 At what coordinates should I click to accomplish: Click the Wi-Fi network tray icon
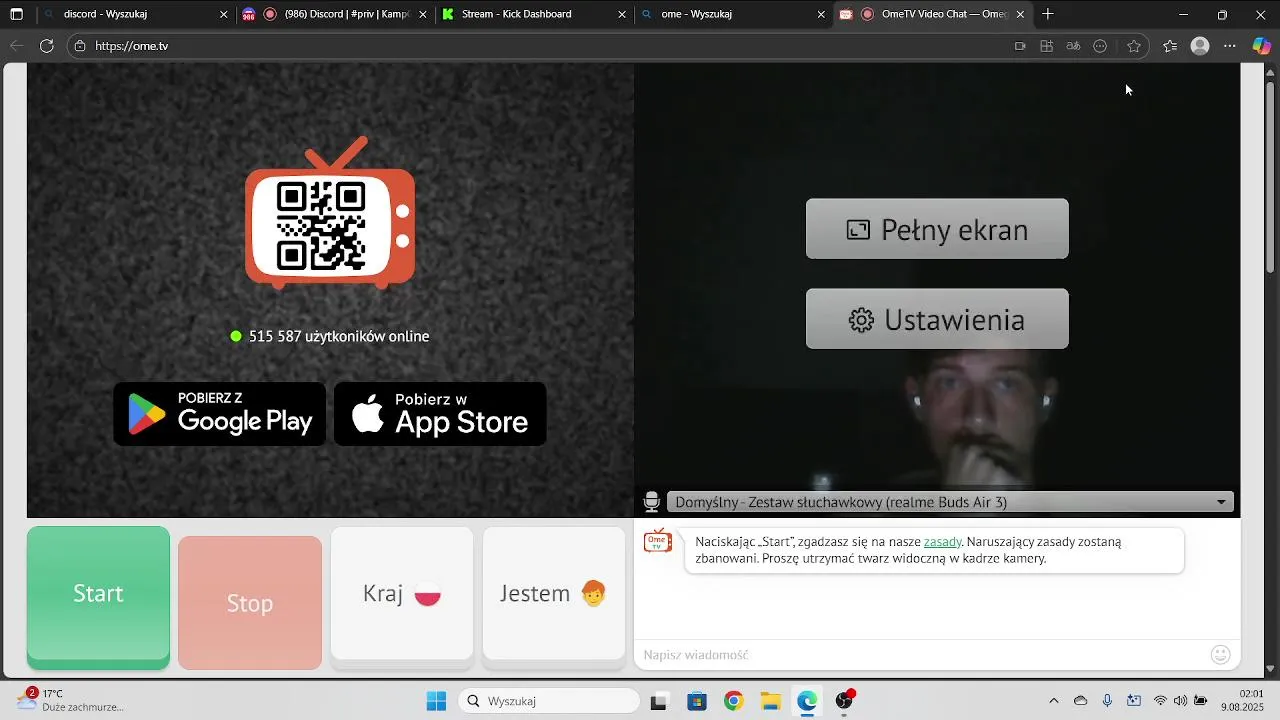[x=1160, y=701]
